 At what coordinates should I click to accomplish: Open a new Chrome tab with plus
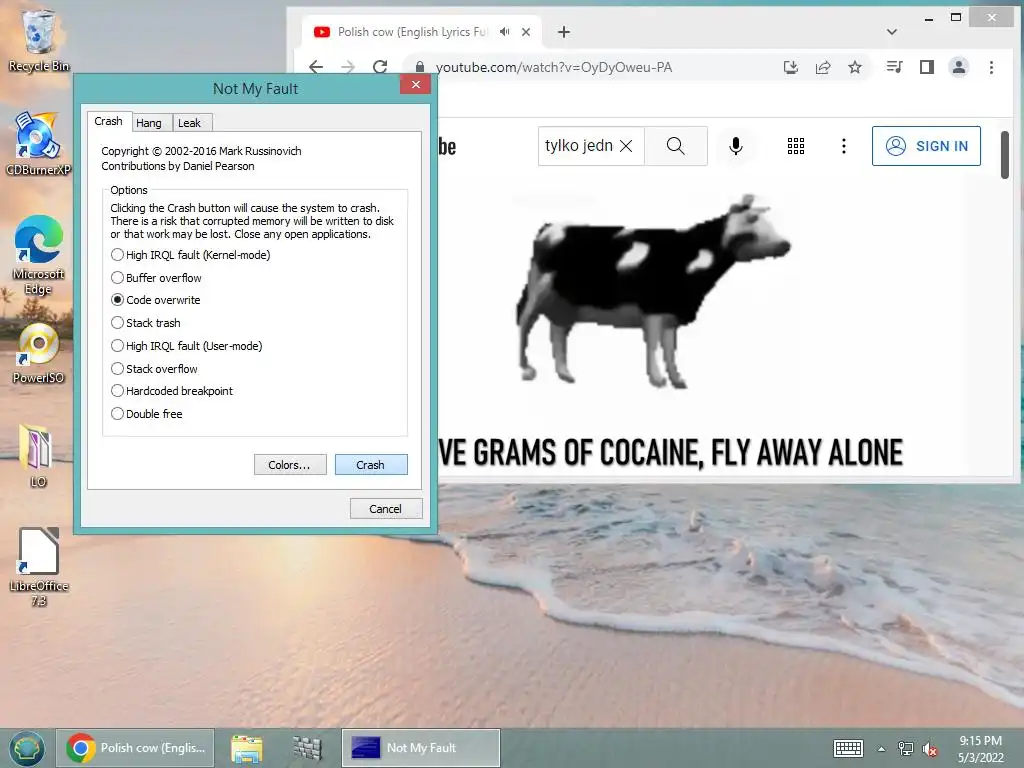[564, 32]
